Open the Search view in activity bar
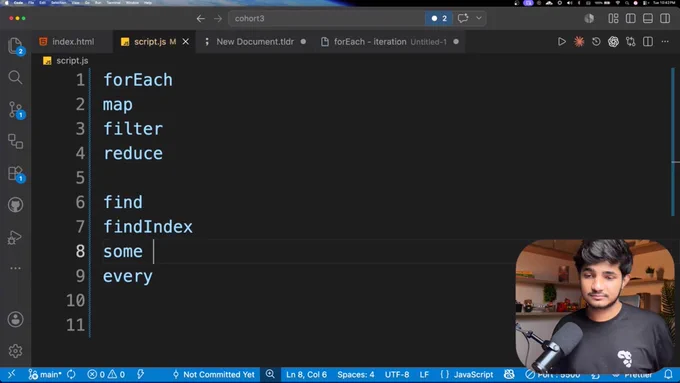 [15, 77]
